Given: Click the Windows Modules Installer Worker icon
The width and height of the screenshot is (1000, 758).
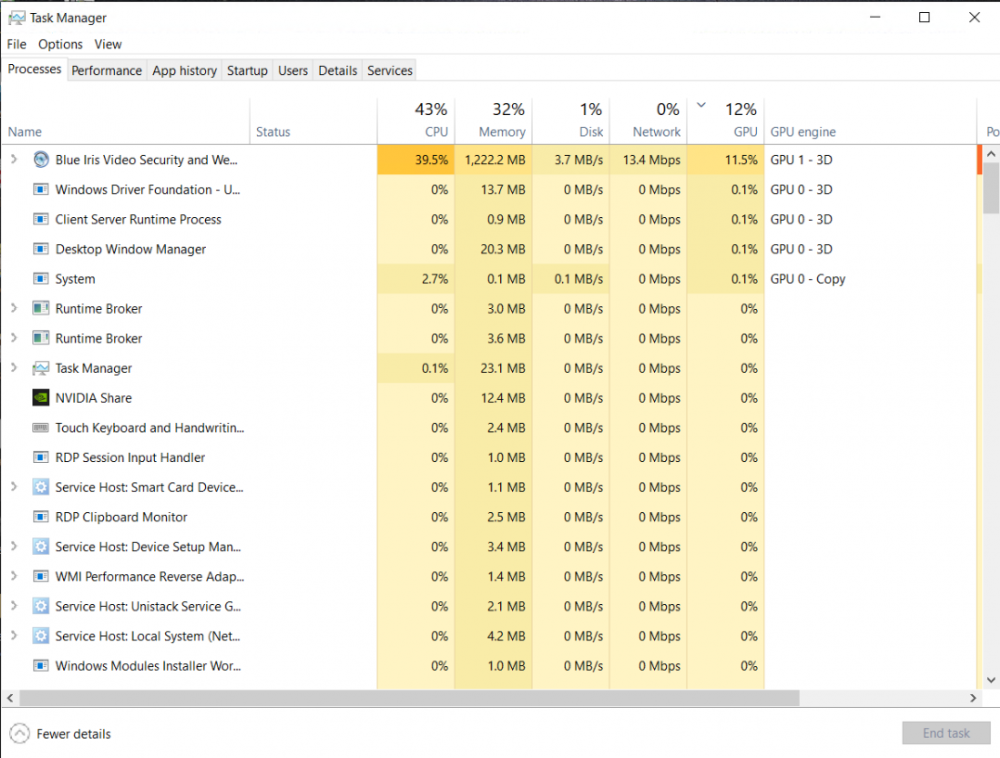Looking at the screenshot, I should pyautogui.click(x=41, y=666).
